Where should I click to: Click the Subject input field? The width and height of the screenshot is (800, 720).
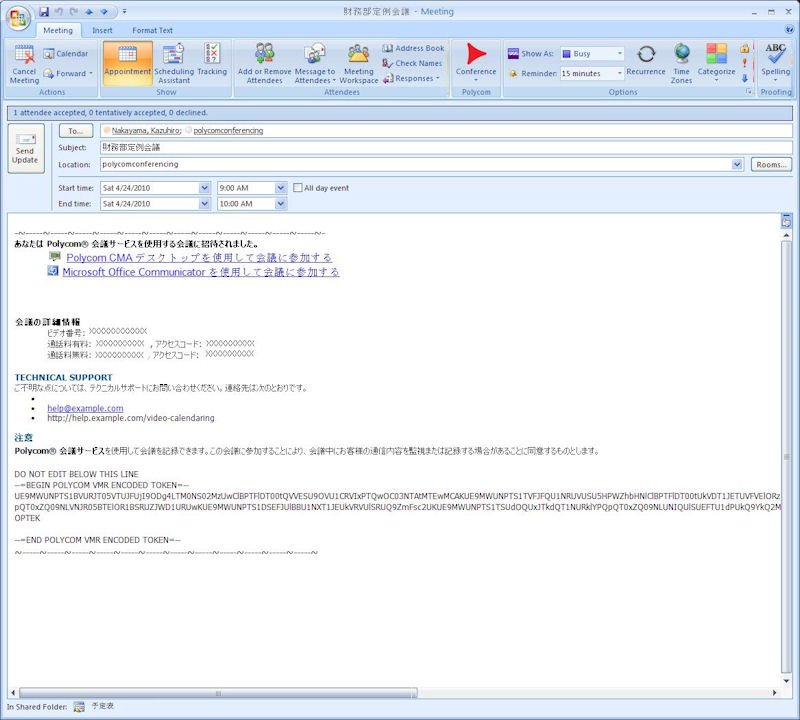pyautogui.click(x=445, y=148)
